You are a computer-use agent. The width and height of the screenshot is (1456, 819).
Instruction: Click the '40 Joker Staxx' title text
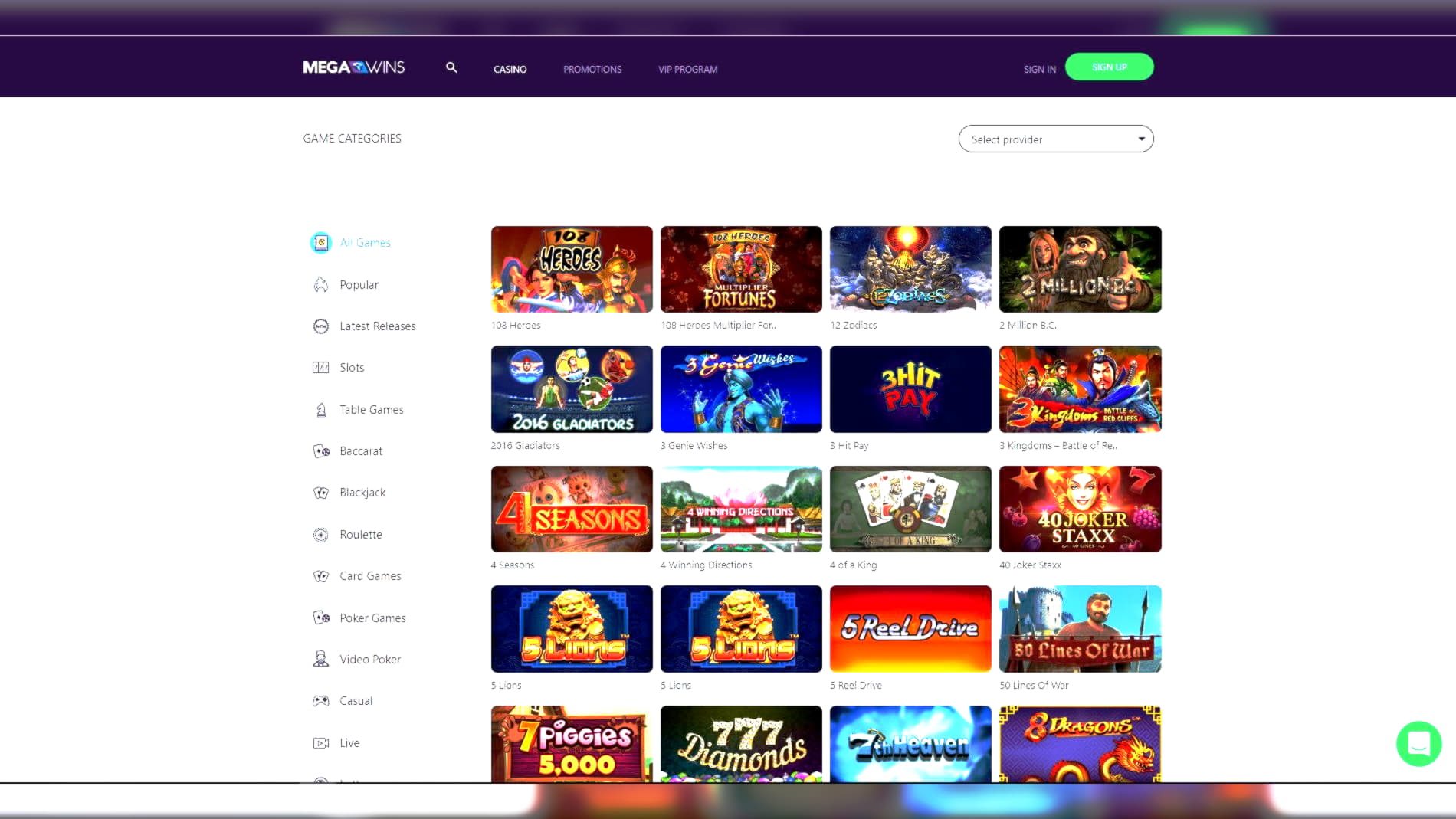1030,565
